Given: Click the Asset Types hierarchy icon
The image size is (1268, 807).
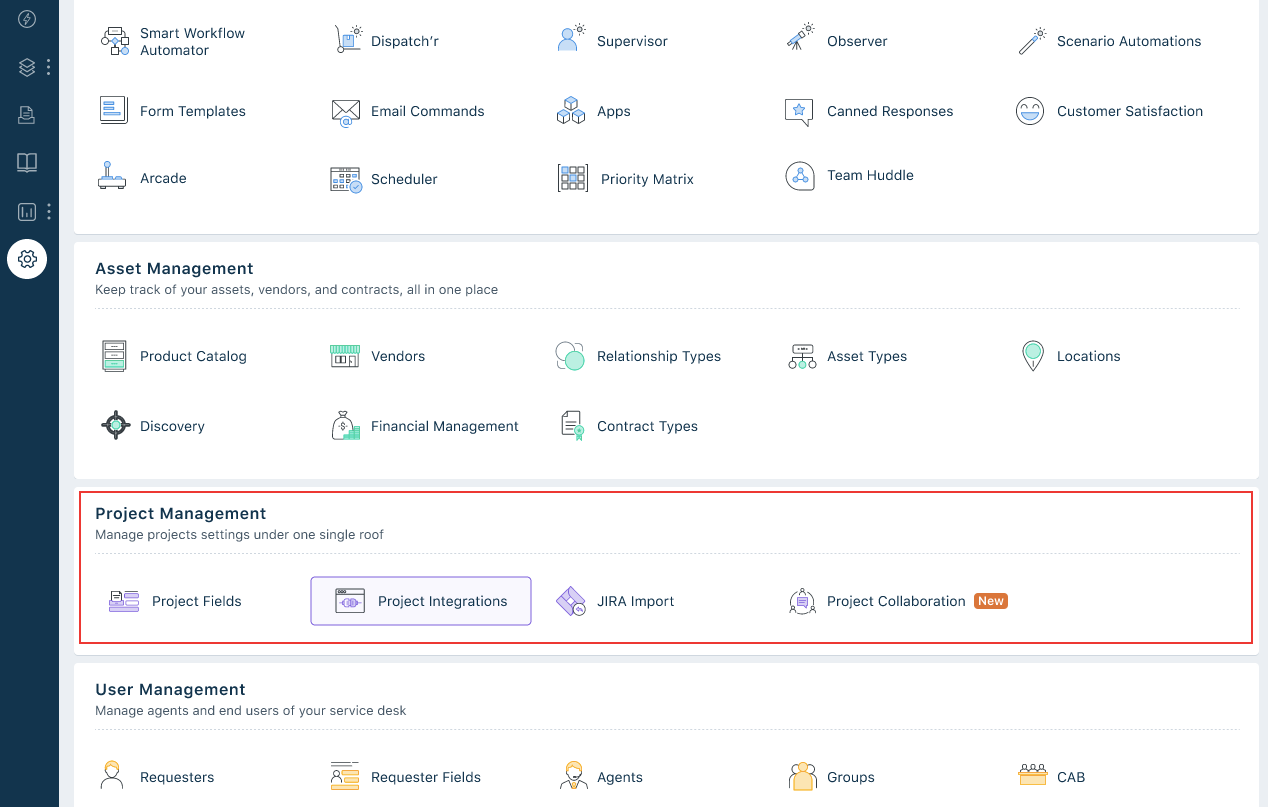Looking at the screenshot, I should click(802, 357).
